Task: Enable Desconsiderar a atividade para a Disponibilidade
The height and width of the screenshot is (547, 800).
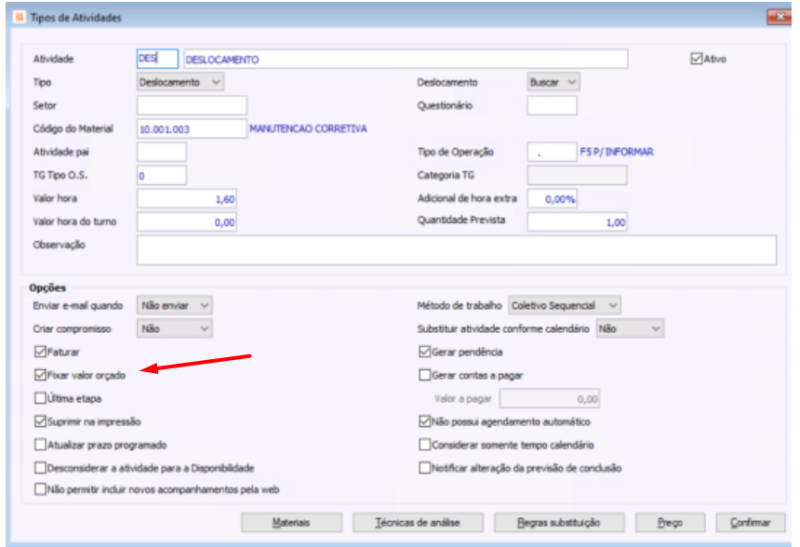Action: click(40, 468)
